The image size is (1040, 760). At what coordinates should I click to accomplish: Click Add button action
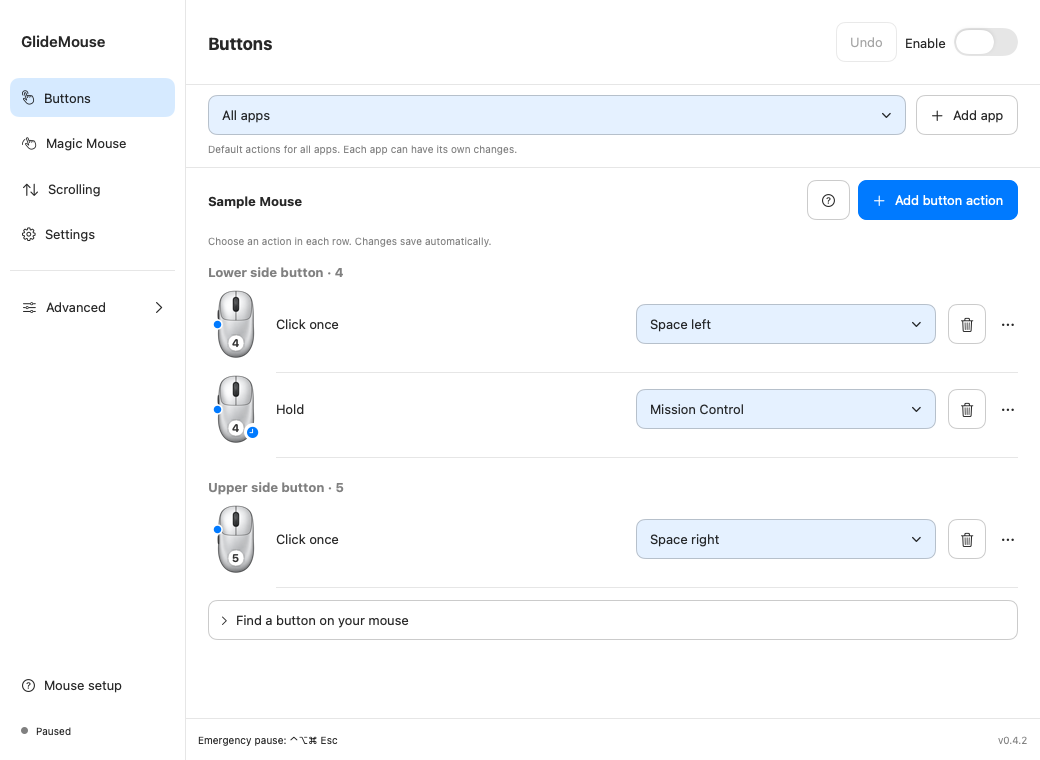click(x=937, y=200)
